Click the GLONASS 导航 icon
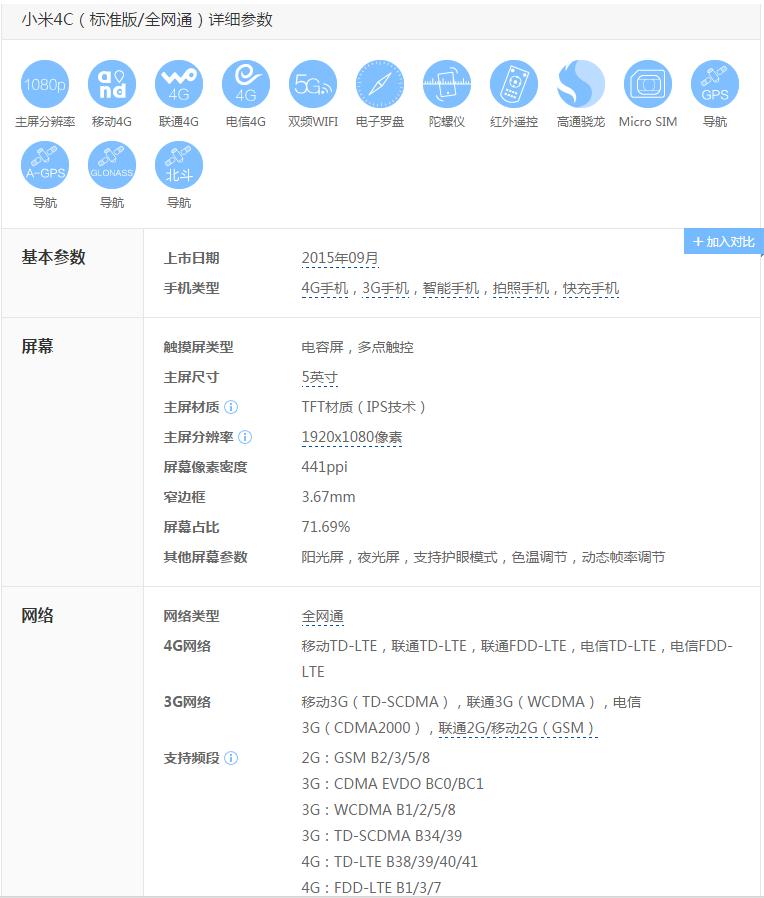This screenshot has height=898, width=764. coord(112,165)
